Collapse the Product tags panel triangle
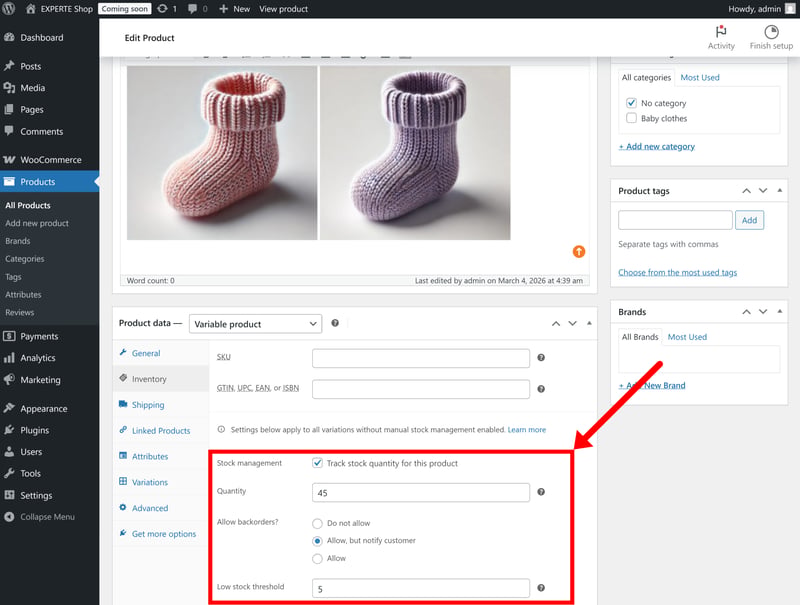The image size is (800, 605). tap(780, 190)
